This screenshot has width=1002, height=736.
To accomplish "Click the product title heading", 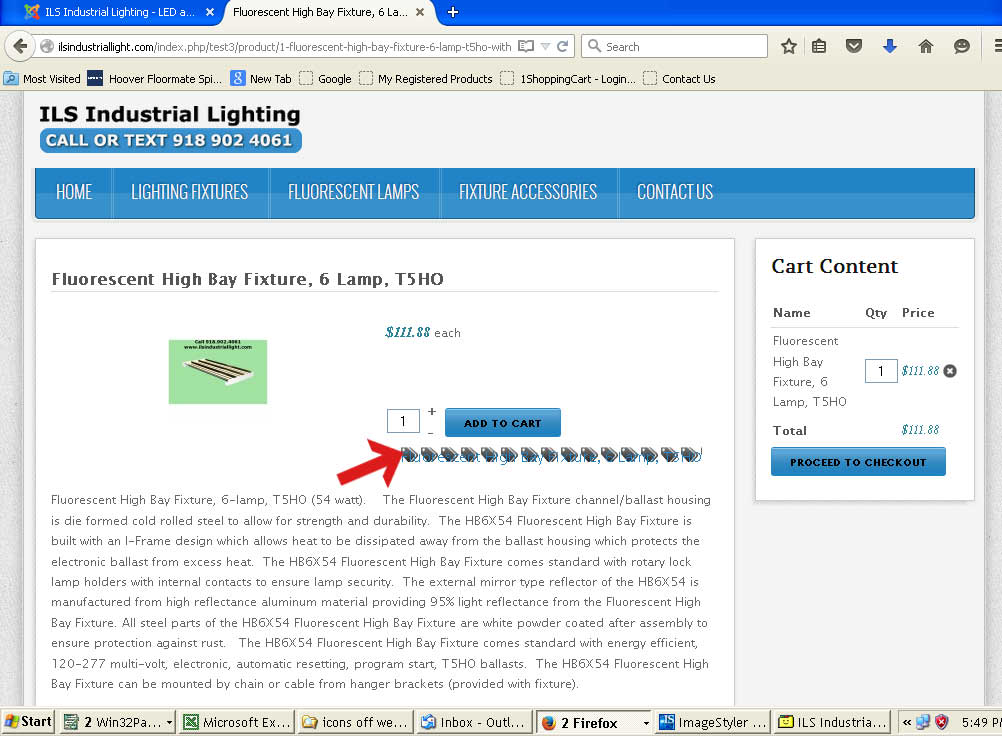I will pyautogui.click(x=247, y=279).
